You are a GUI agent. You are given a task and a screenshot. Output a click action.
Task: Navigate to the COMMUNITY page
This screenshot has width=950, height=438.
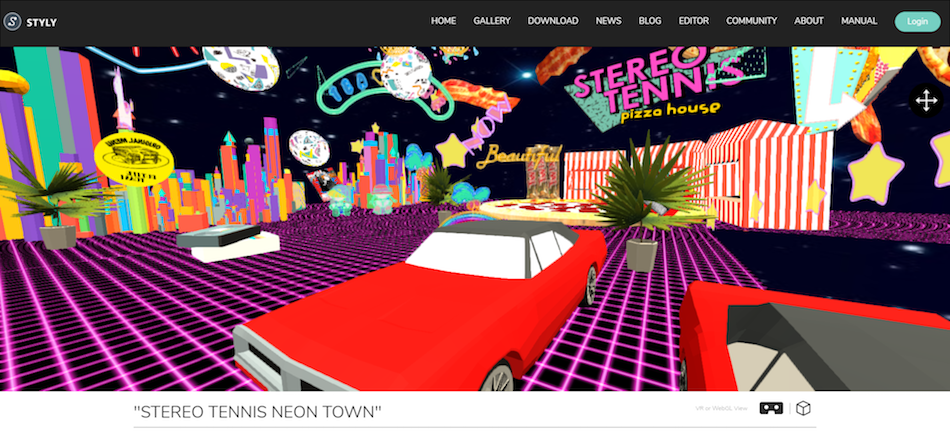tap(751, 21)
